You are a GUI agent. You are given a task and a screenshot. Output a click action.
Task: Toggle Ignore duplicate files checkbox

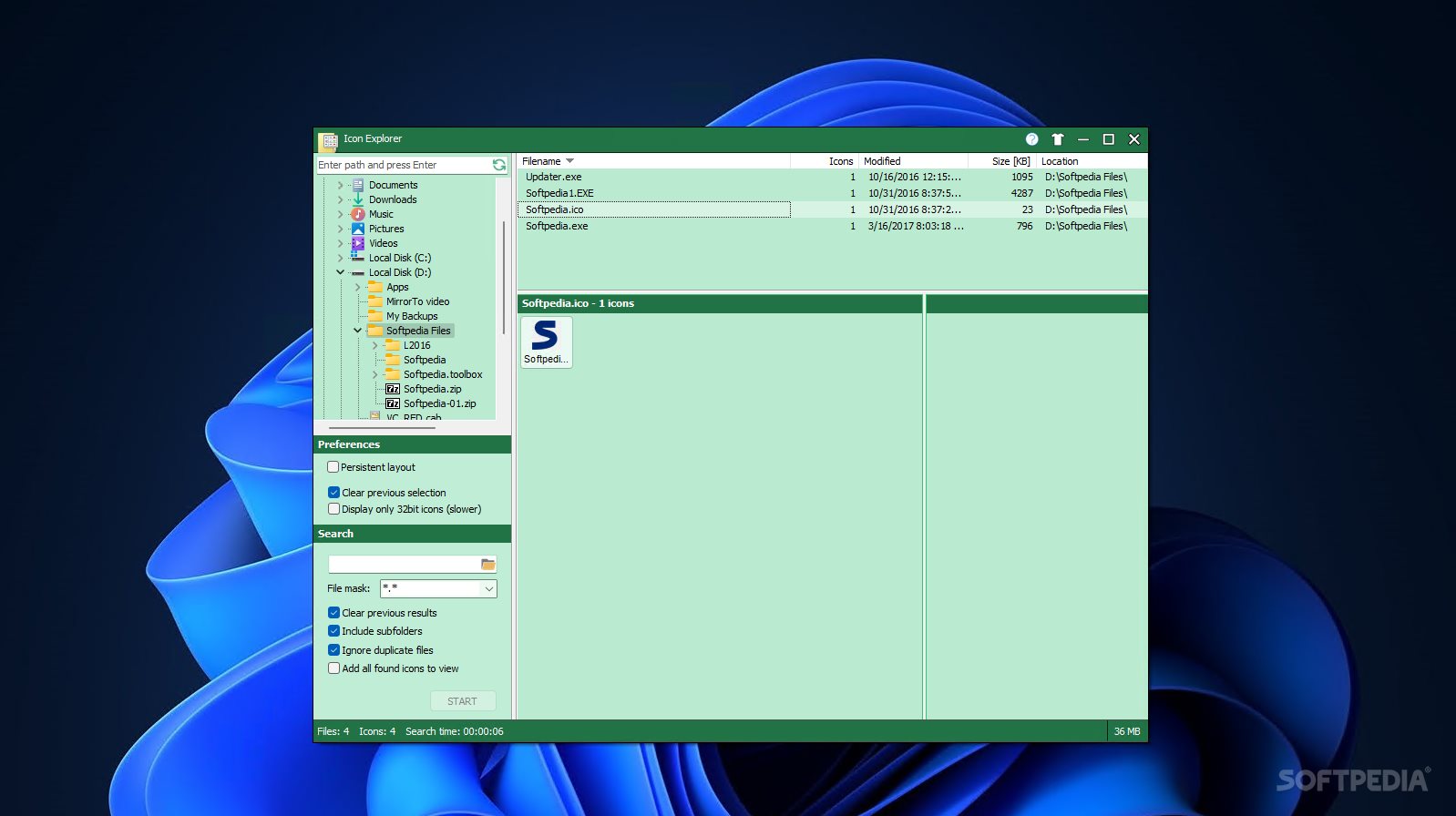coord(333,650)
